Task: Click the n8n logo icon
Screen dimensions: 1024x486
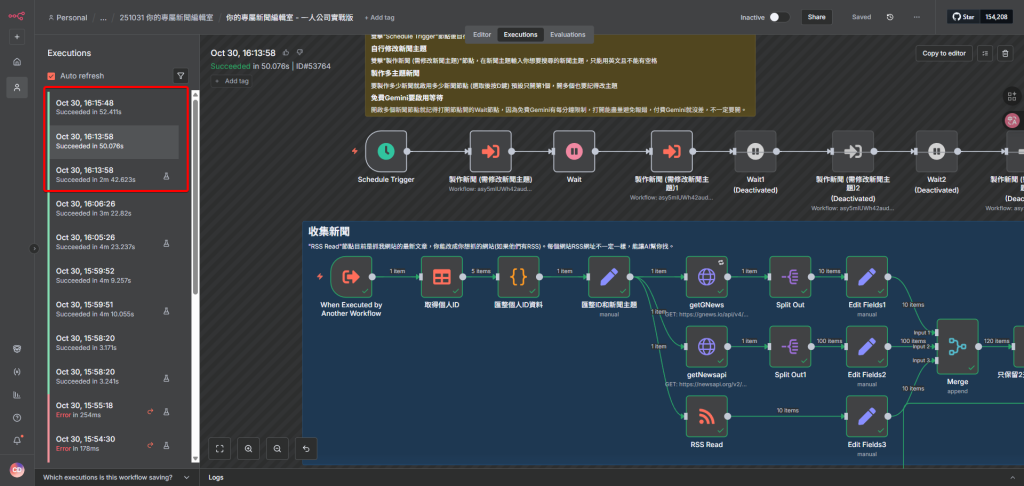Action: 16,16
